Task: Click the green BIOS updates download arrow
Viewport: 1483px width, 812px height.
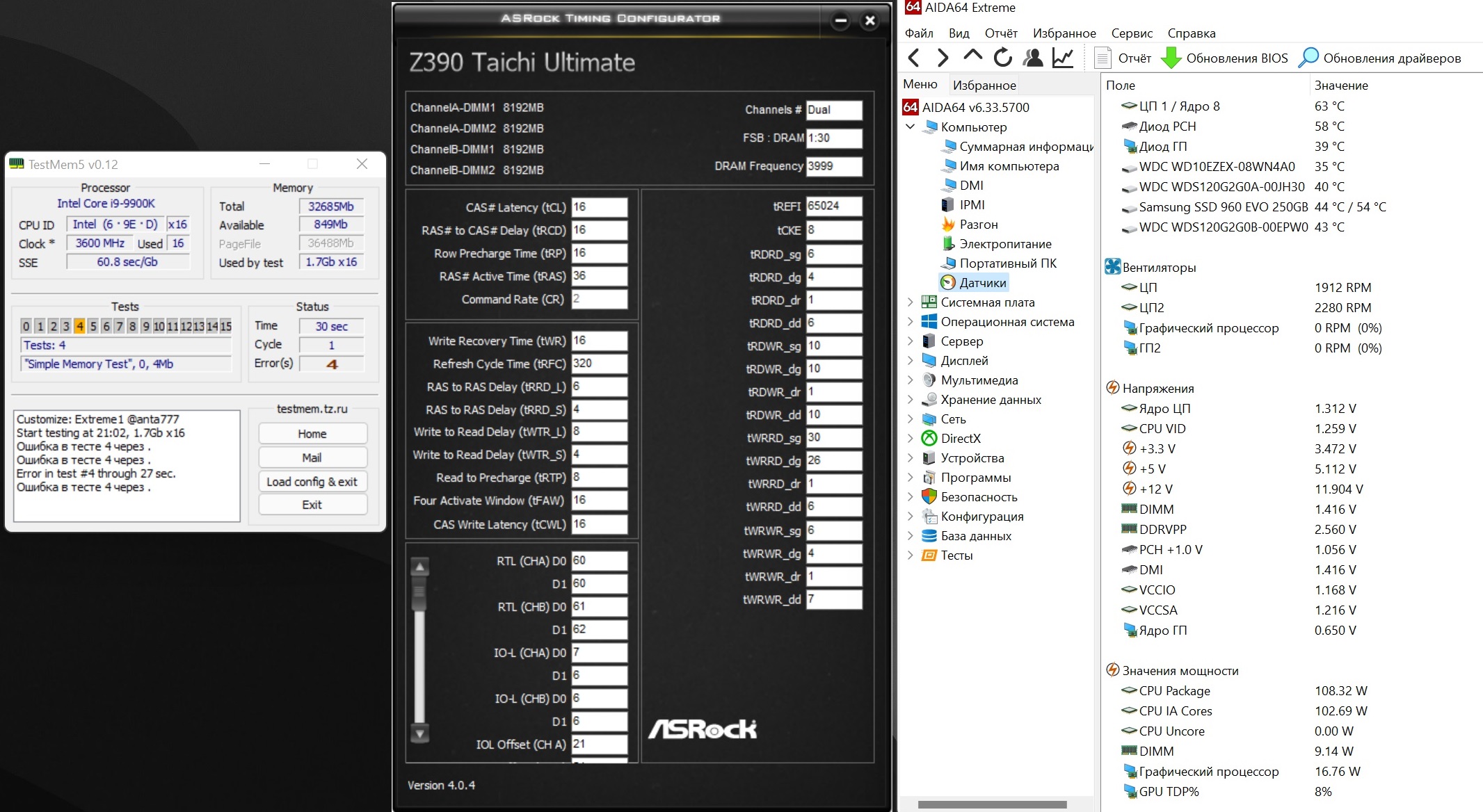Action: pos(1171,58)
